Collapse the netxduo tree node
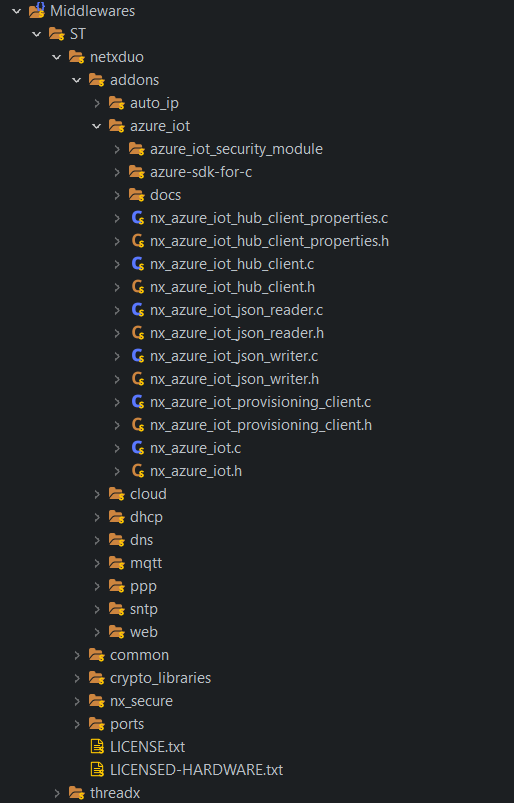The width and height of the screenshot is (514, 803). click(57, 57)
